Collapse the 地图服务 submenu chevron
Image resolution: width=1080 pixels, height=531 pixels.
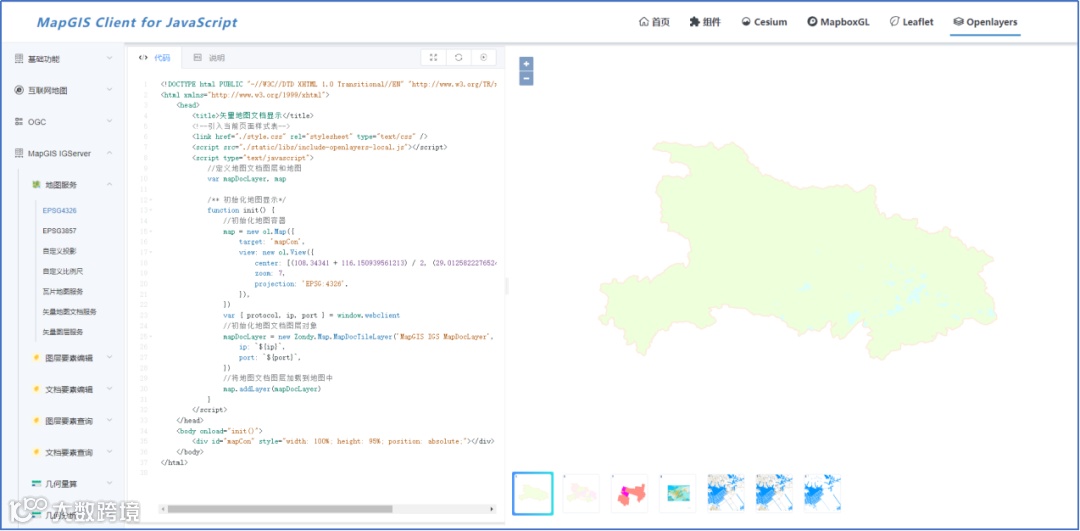coord(110,185)
